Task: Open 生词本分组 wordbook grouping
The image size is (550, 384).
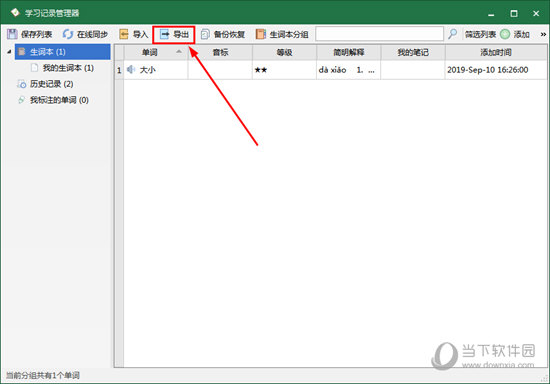Action: (x=282, y=34)
